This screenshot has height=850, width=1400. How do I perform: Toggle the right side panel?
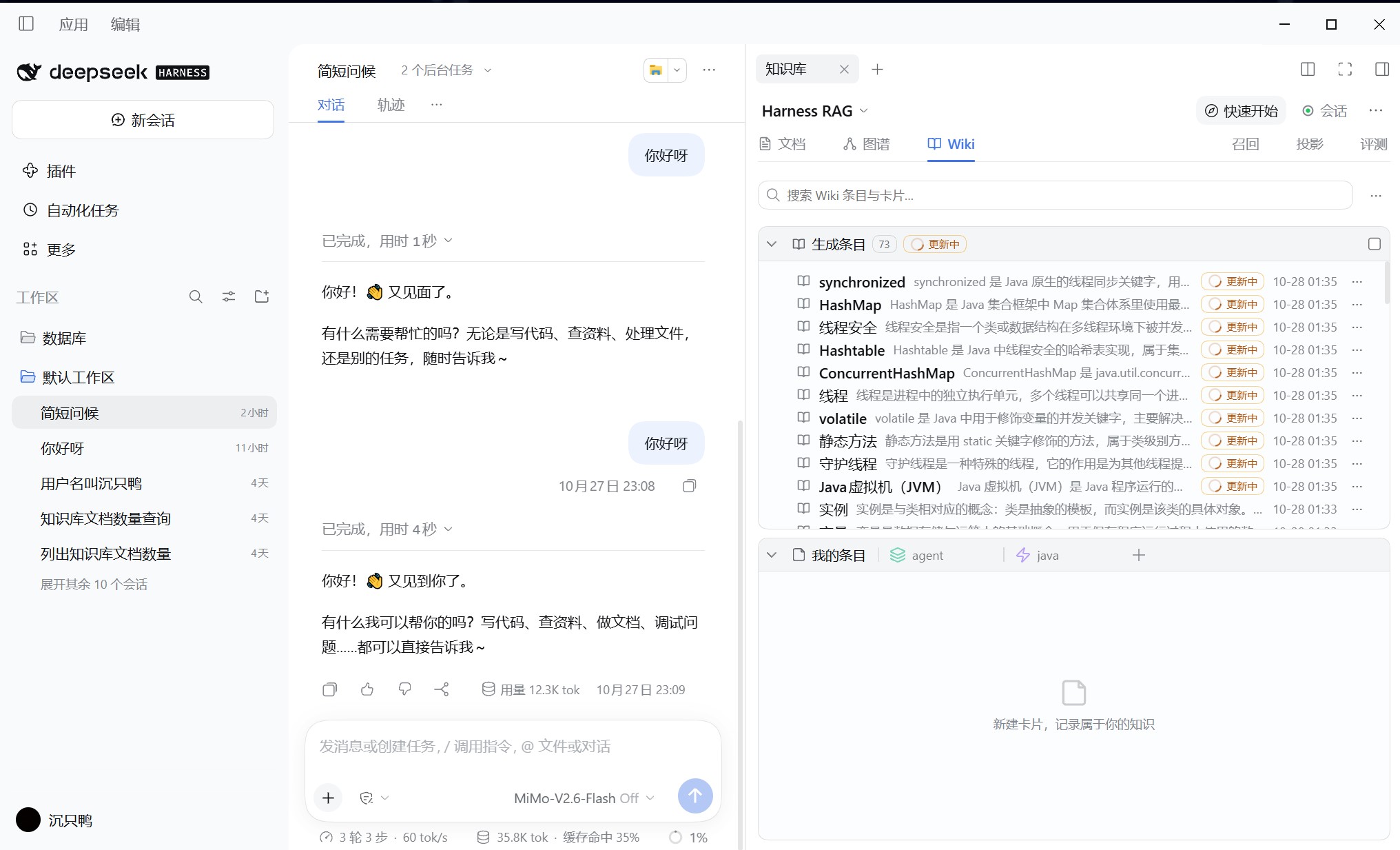(x=1382, y=69)
